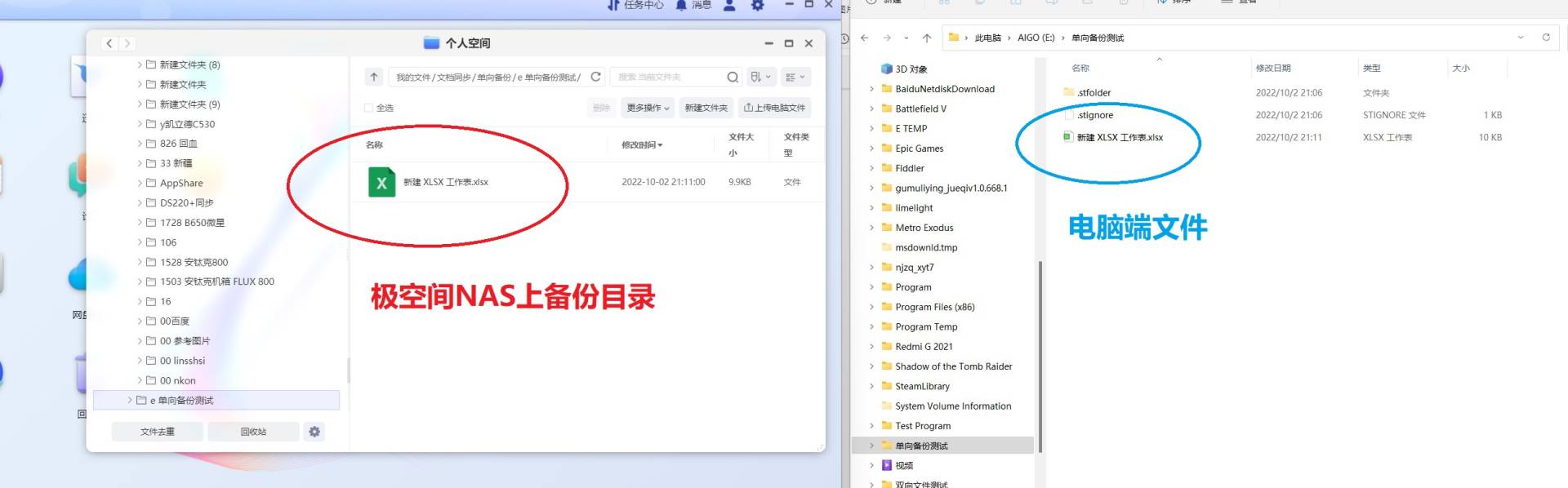Select 3D 对象 in Explorer navigation pane
Viewport: 1568px width, 488px height.
[911, 69]
